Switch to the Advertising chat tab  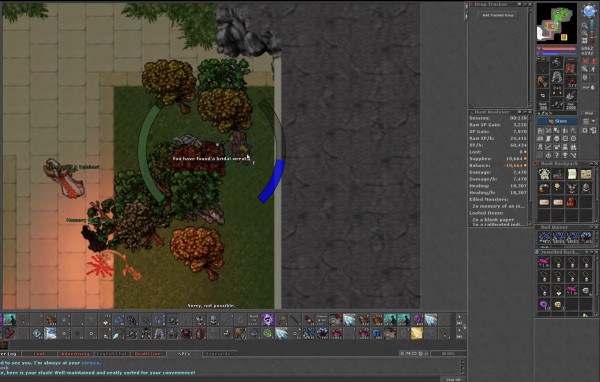point(75,354)
